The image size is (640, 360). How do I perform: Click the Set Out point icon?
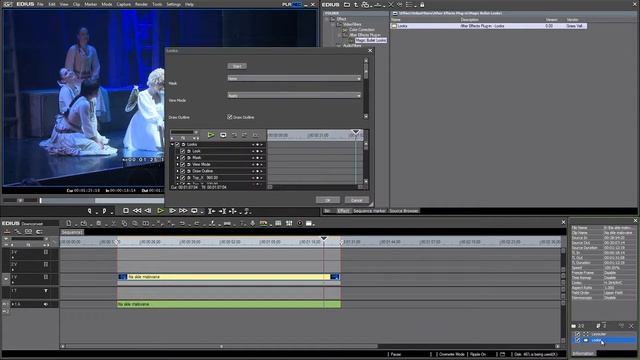click(x=104, y=211)
